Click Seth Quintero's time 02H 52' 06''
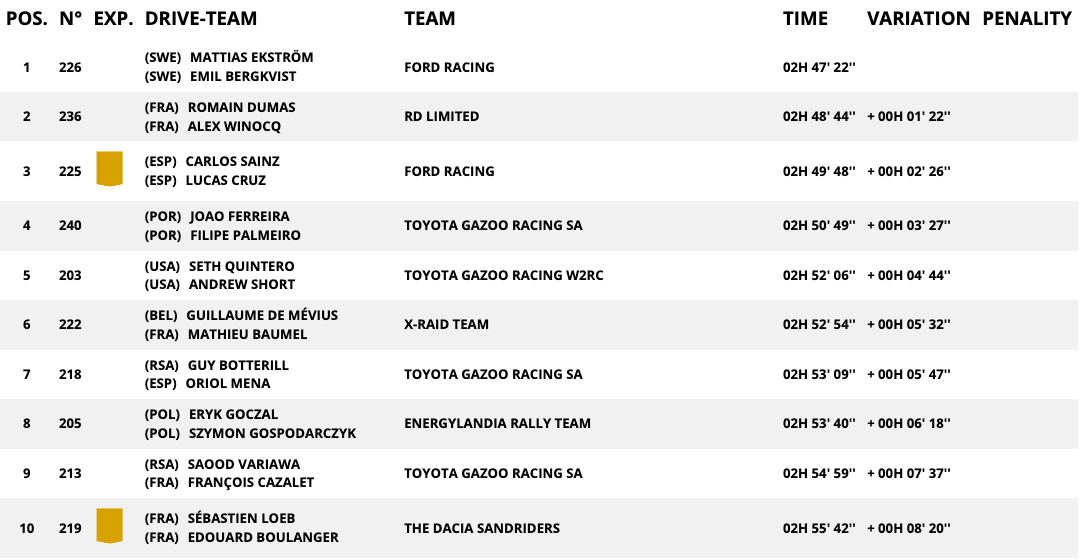Viewport: 1079px width, 560px height. 819,275
